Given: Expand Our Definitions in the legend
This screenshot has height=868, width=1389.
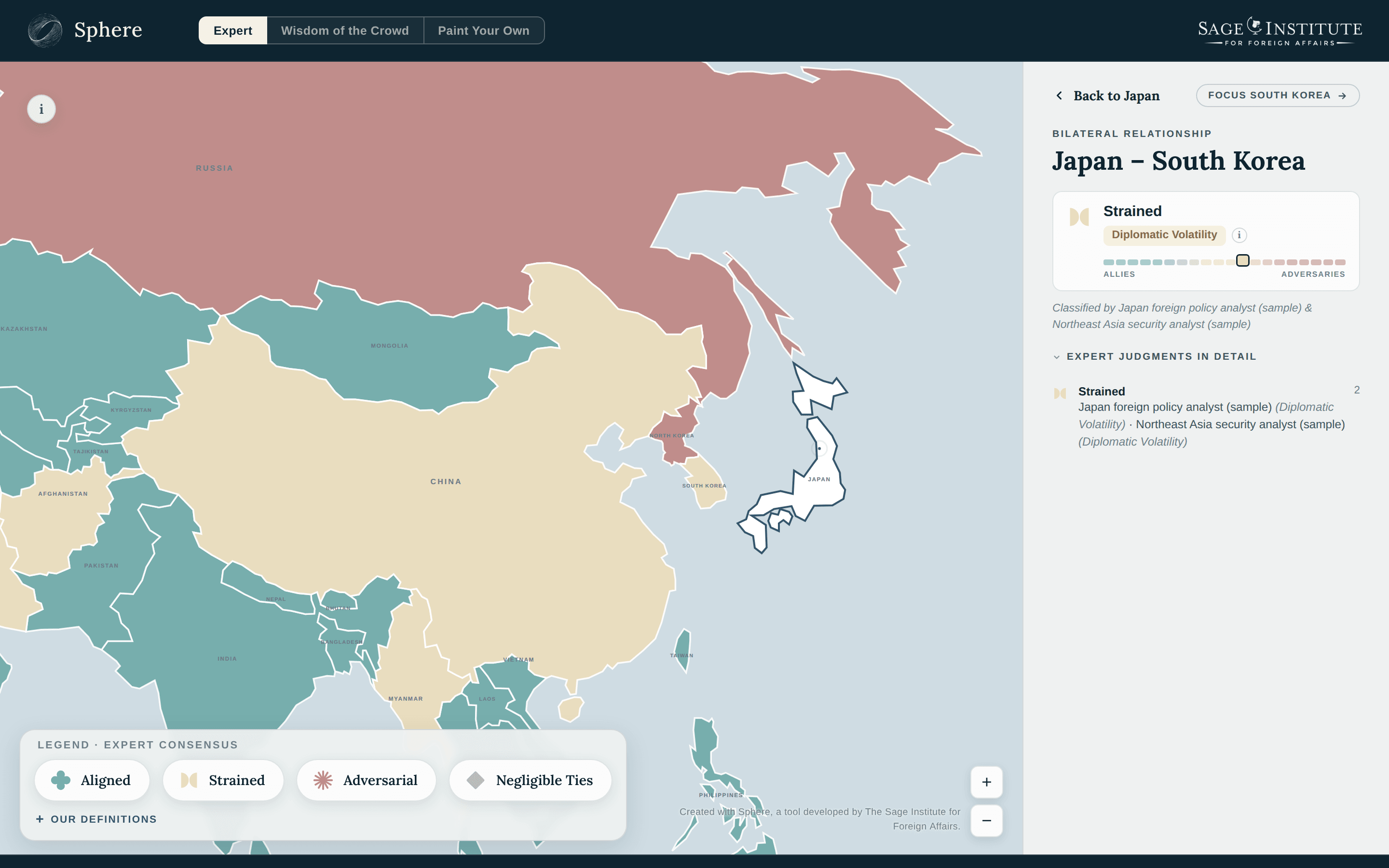Looking at the screenshot, I should point(96,819).
